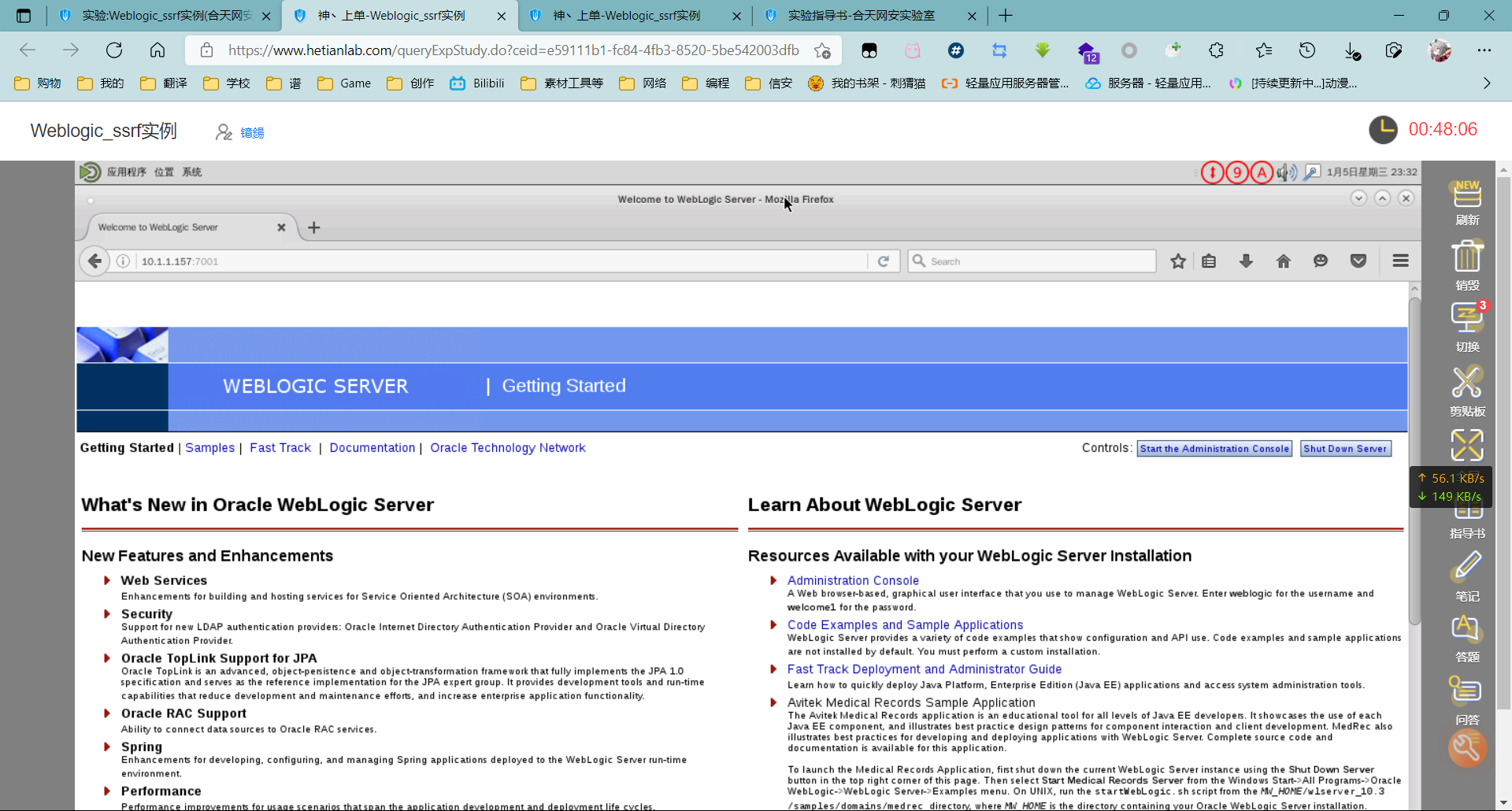Click the 指导书 guide label in sidebar
The width and height of the screenshot is (1512, 811).
pos(1467,533)
